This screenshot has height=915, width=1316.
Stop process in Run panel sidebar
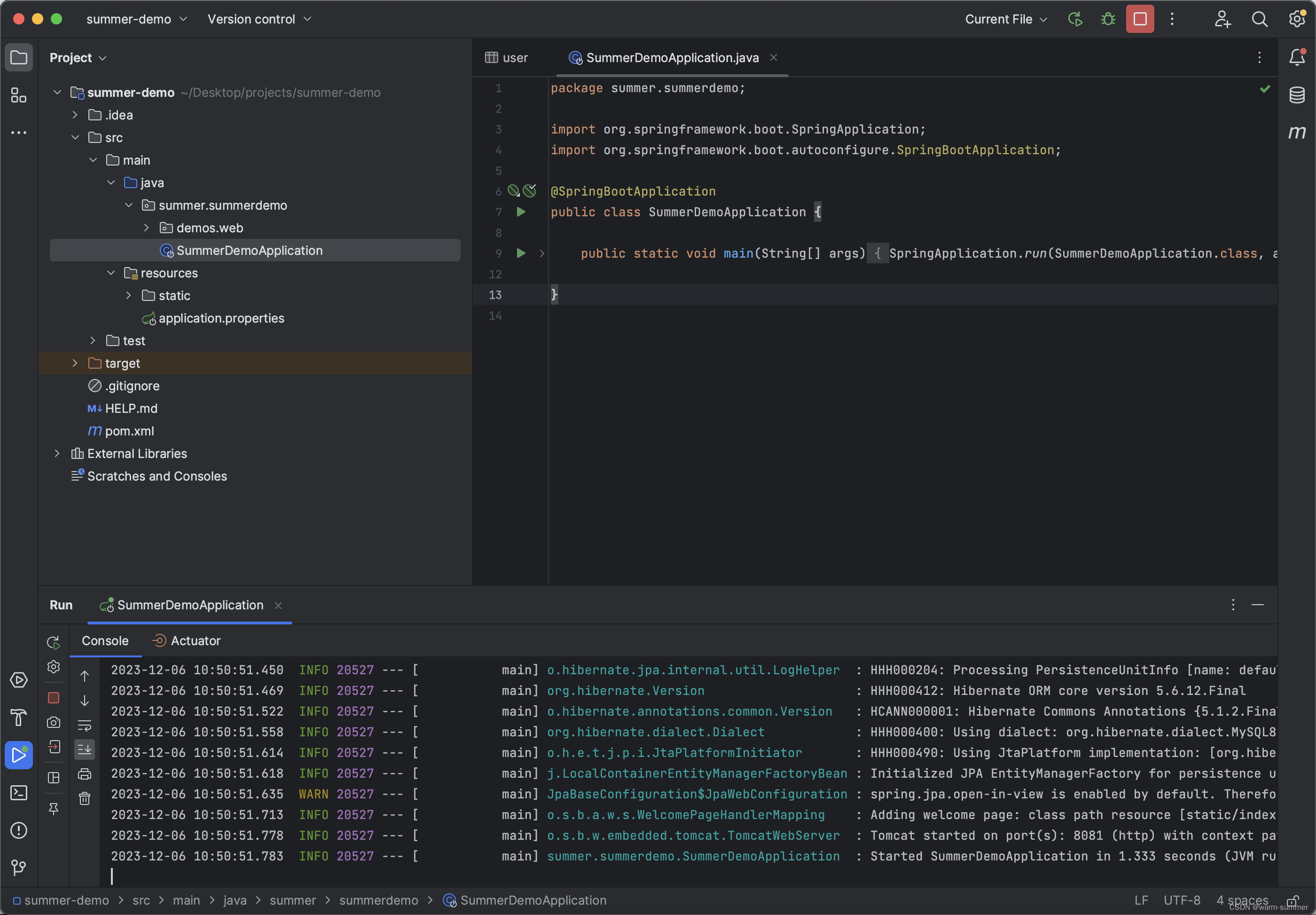pyautogui.click(x=53, y=698)
